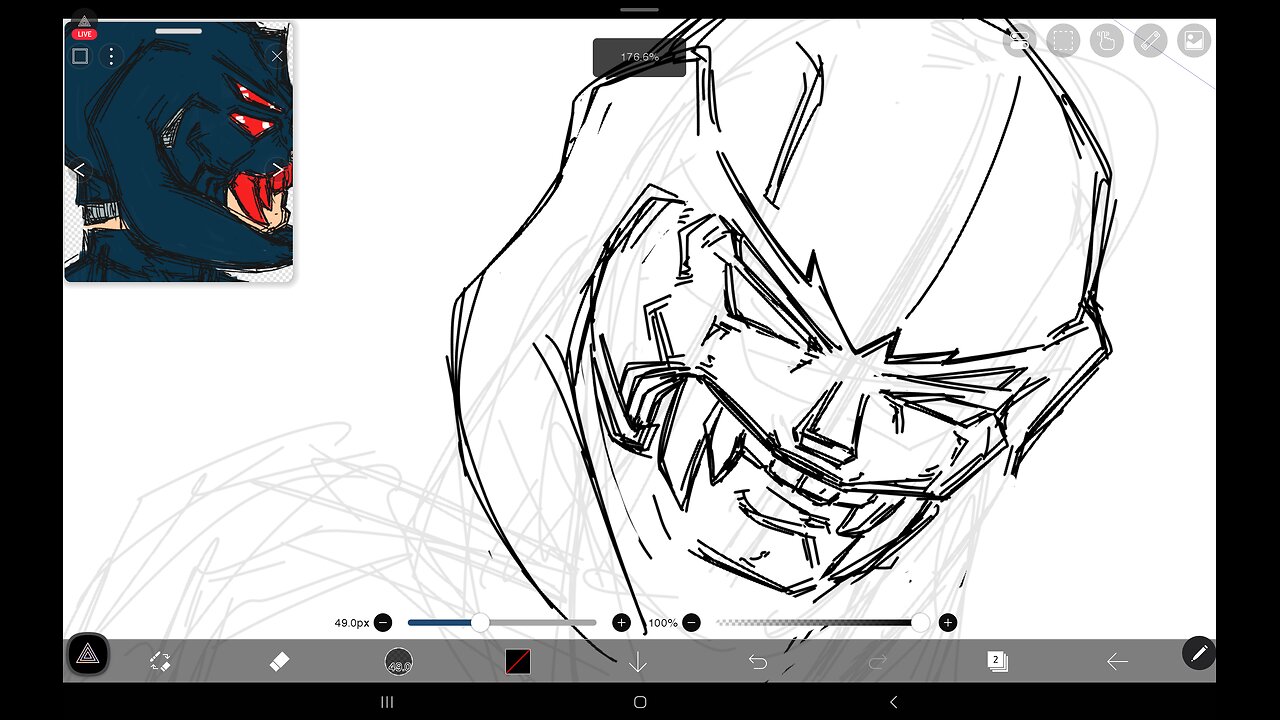The width and height of the screenshot is (1280, 720).
Task: Tap the round pencil button at bottom right
Action: [1199, 653]
